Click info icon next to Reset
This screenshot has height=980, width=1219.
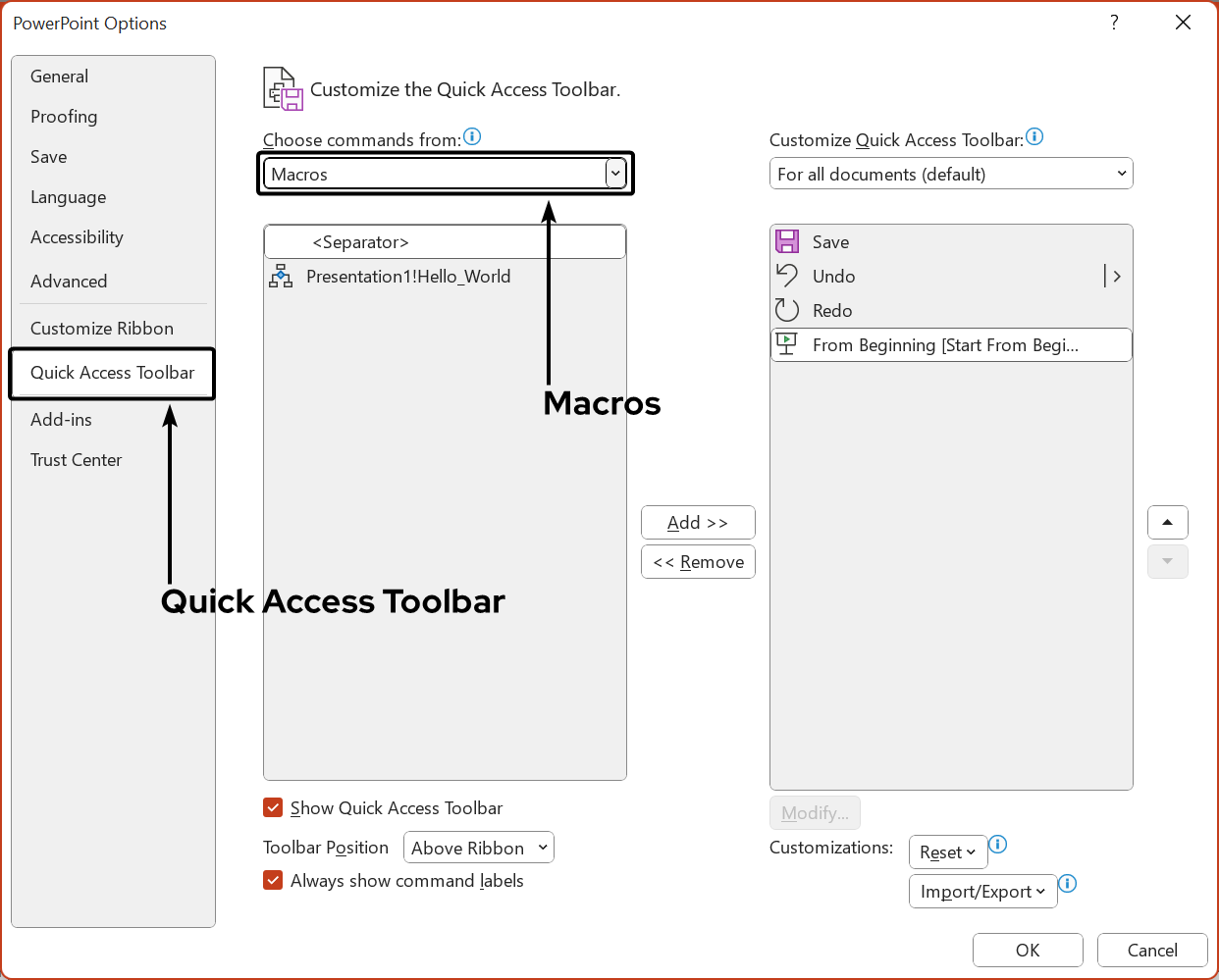(x=998, y=845)
